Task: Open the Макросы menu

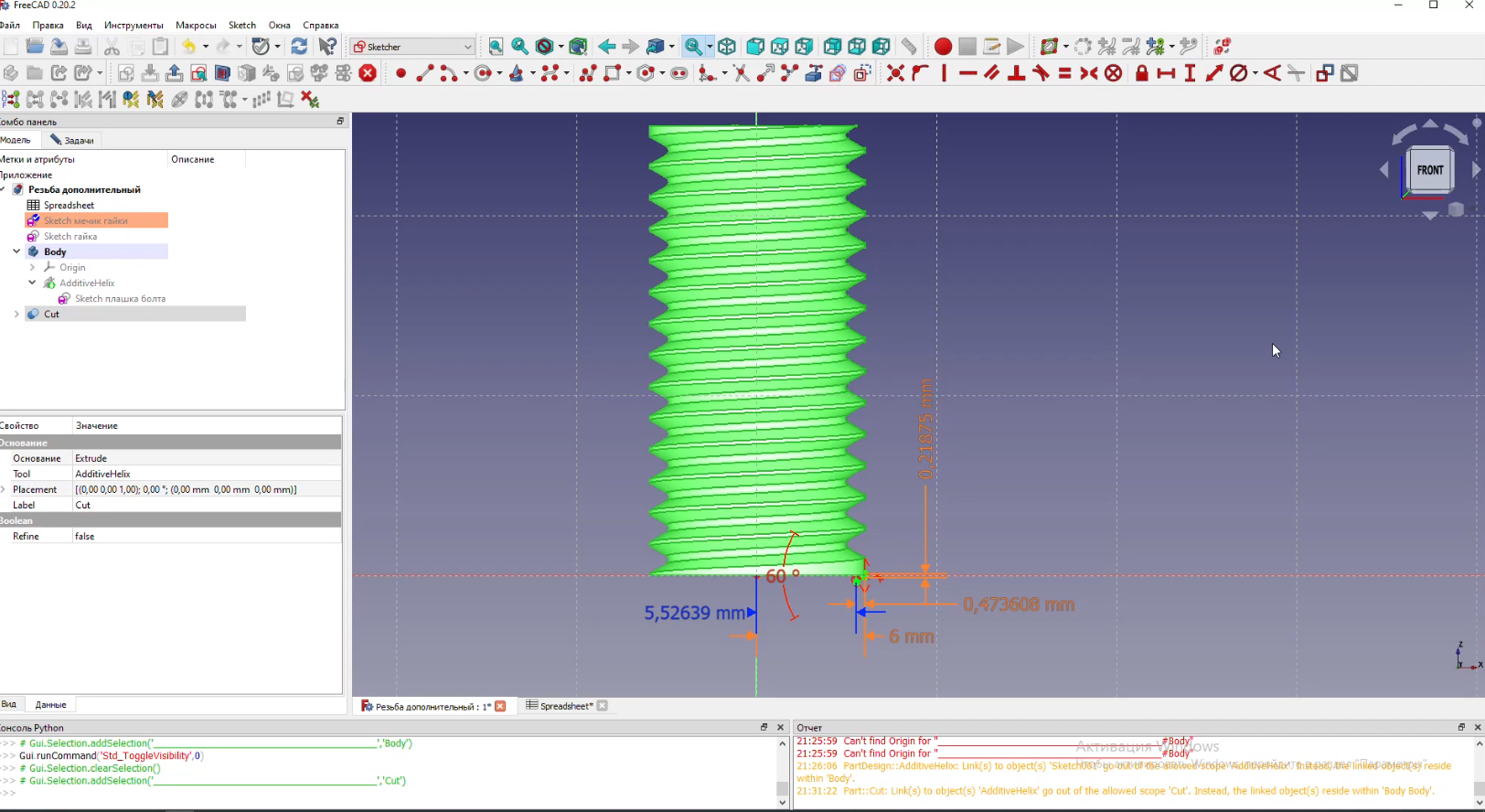Action: click(x=196, y=26)
